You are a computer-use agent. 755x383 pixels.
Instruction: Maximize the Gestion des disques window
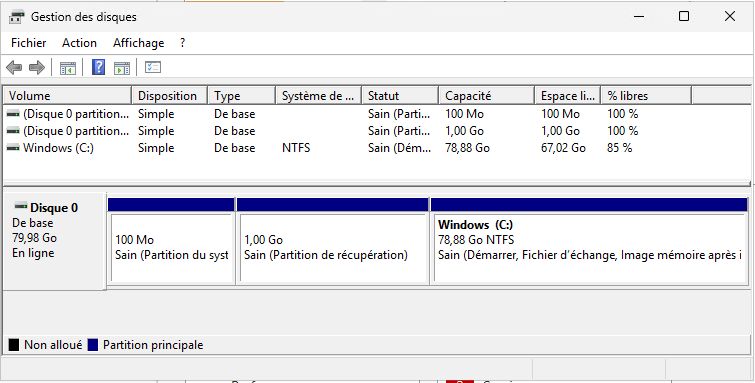click(x=684, y=16)
